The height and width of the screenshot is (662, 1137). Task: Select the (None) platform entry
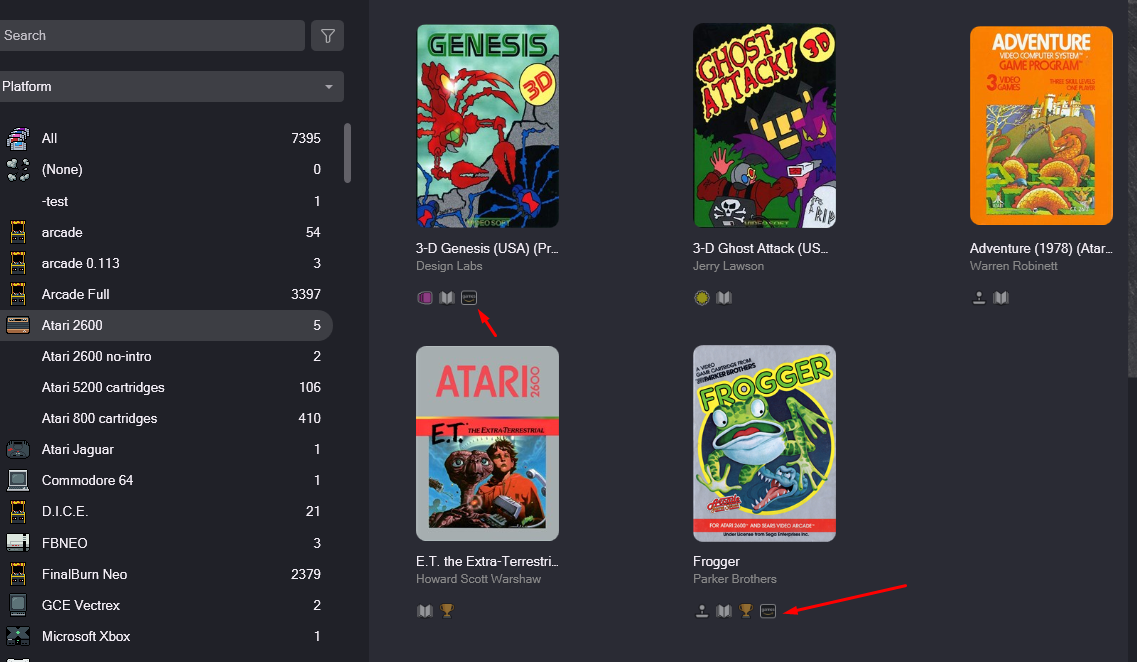point(166,169)
